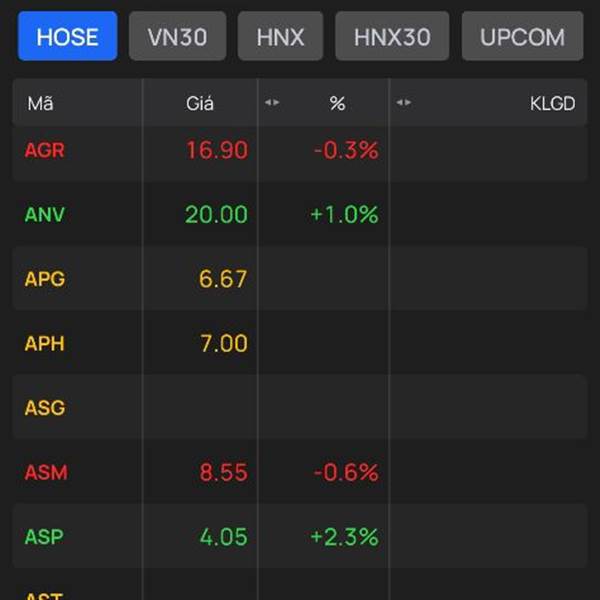Switch to the VN30 tab
Viewport: 600px width, 600px height.
coord(177,37)
